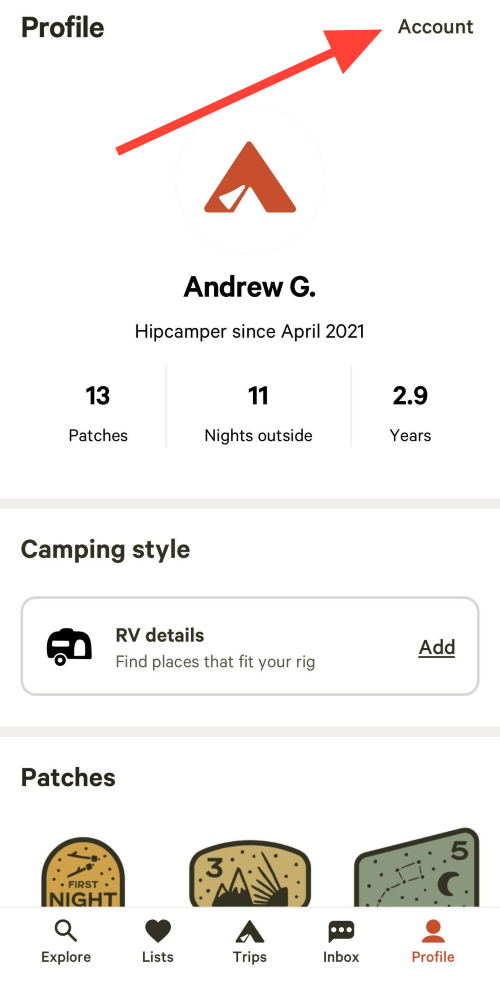500x996 pixels.
Task: Add RV details
Action: pyautogui.click(x=436, y=647)
